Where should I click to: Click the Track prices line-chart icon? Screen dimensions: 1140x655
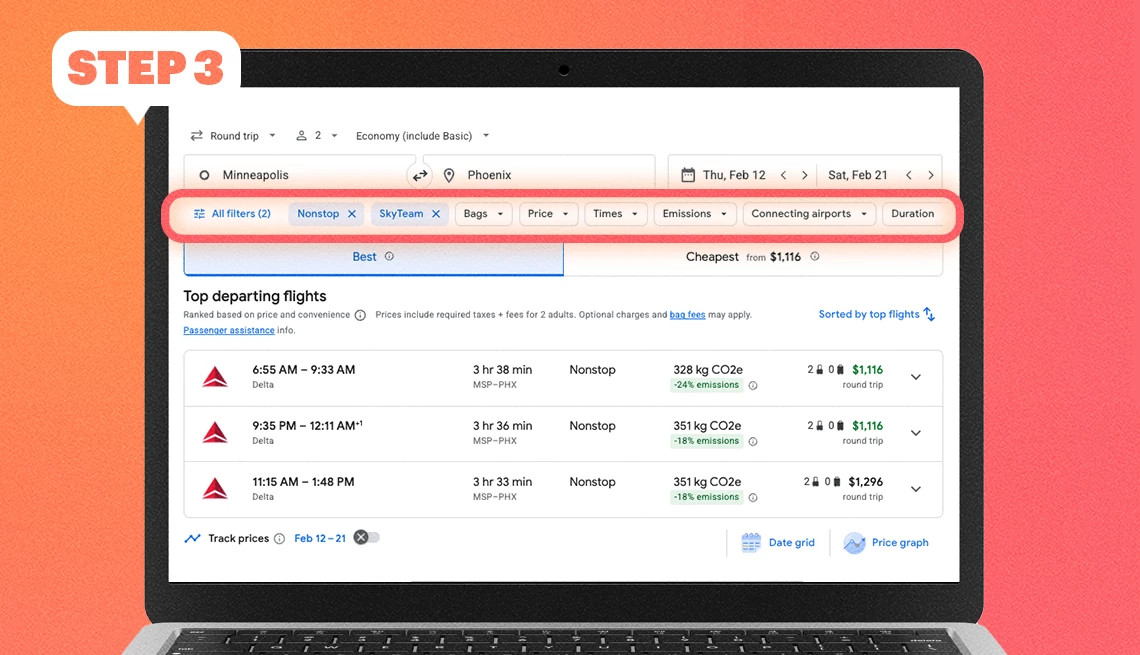[x=192, y=538]
